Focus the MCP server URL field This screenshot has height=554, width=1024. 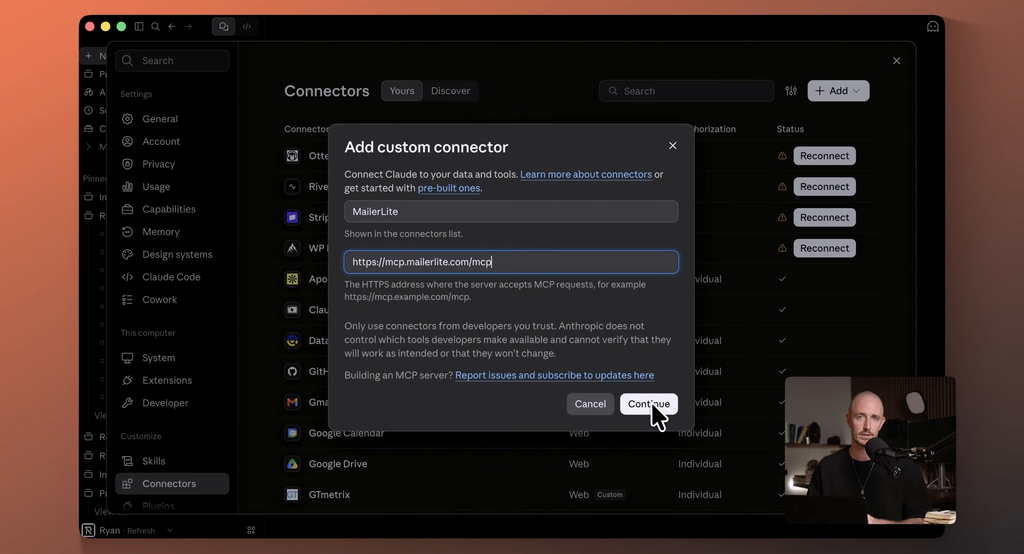[x=511, y=262]
